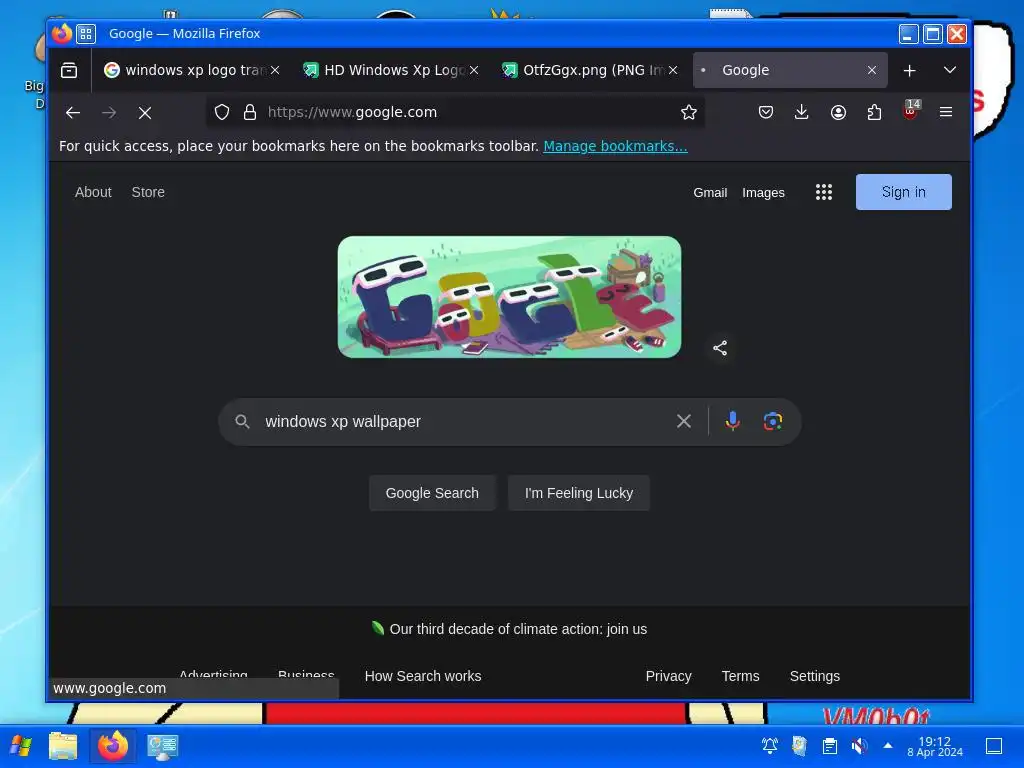1024x768 pixels.
Task: Go back one page in Firefox
Action: click(72, 112)
